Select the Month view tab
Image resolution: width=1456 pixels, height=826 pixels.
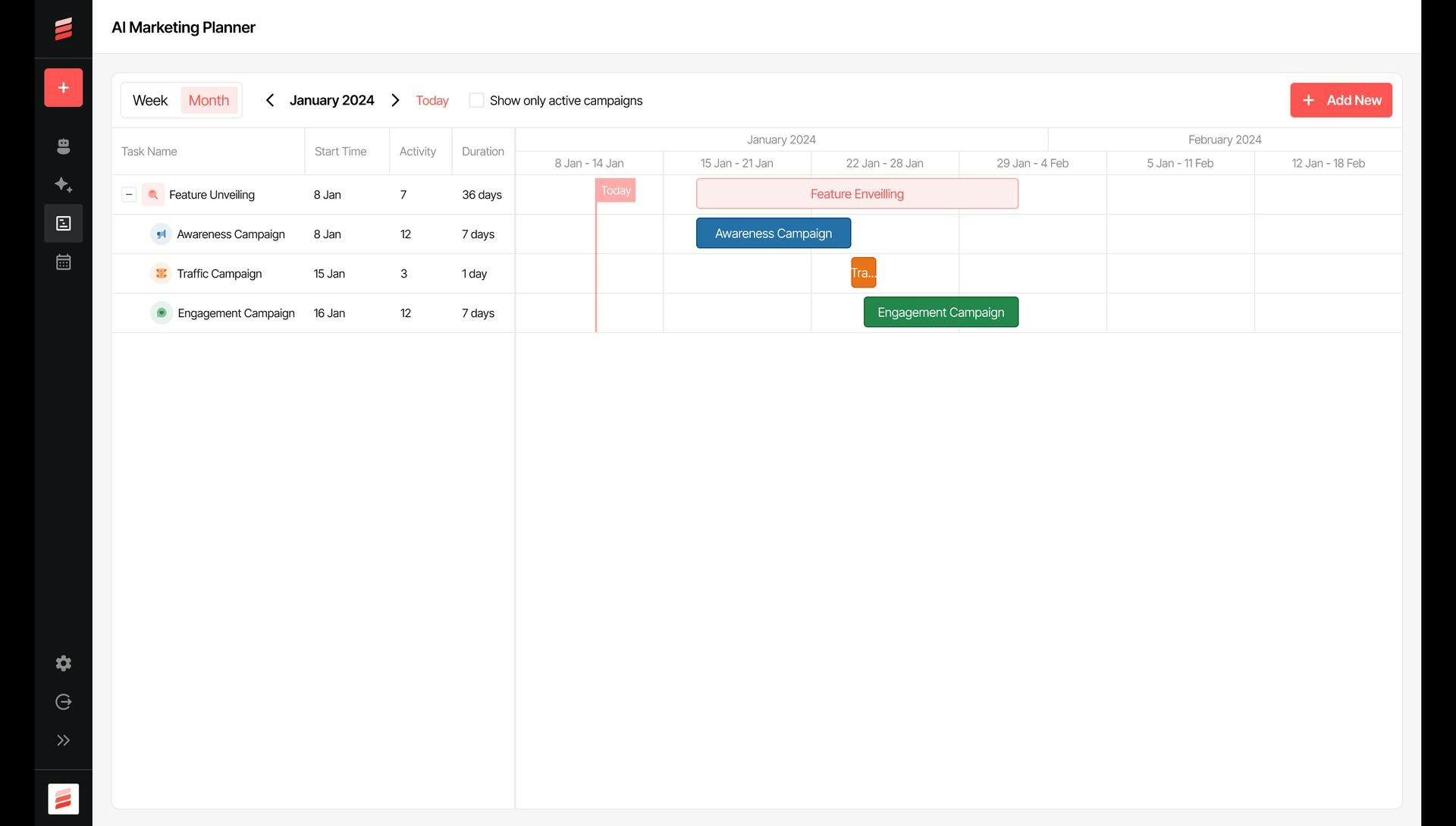[209, 100]
